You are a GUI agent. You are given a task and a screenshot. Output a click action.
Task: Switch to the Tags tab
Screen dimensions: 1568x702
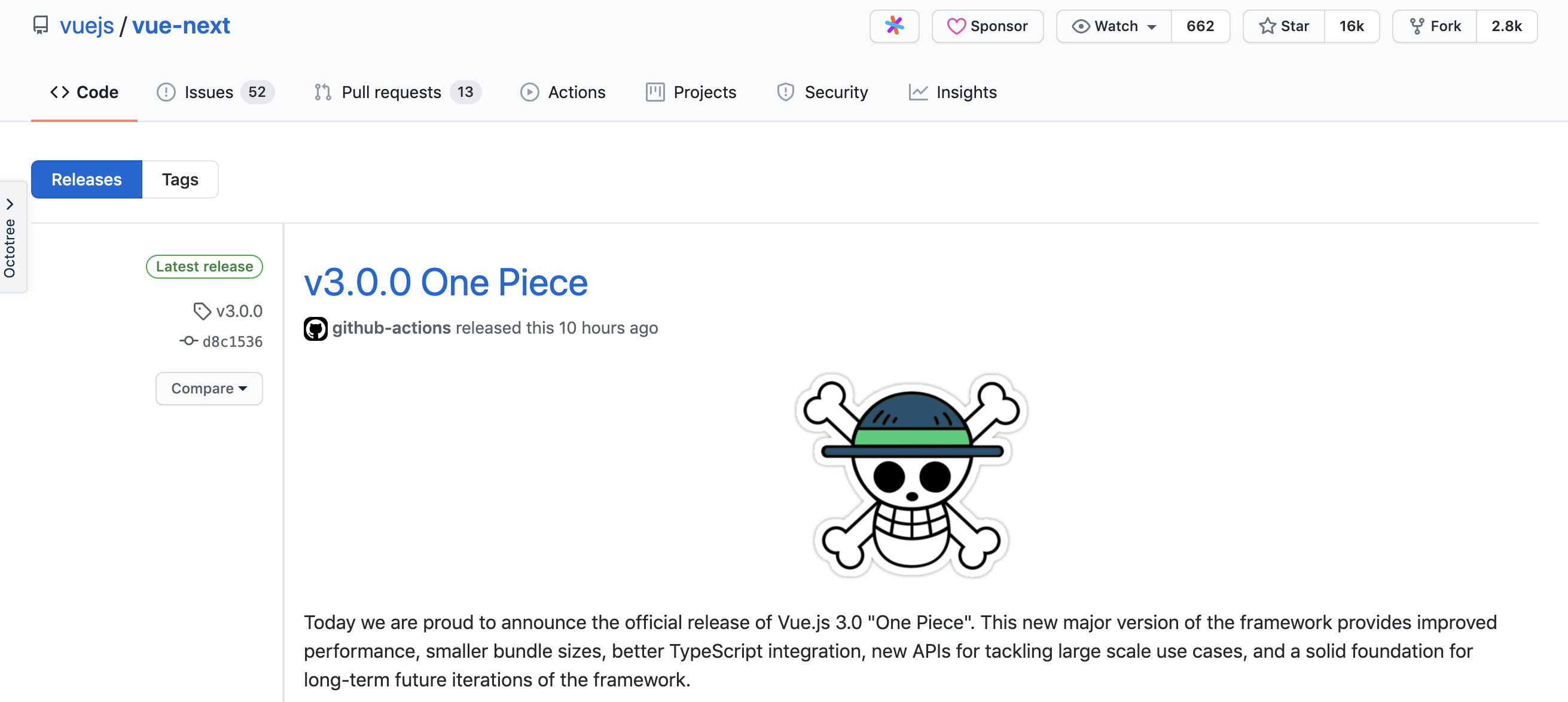coord(179,179)
